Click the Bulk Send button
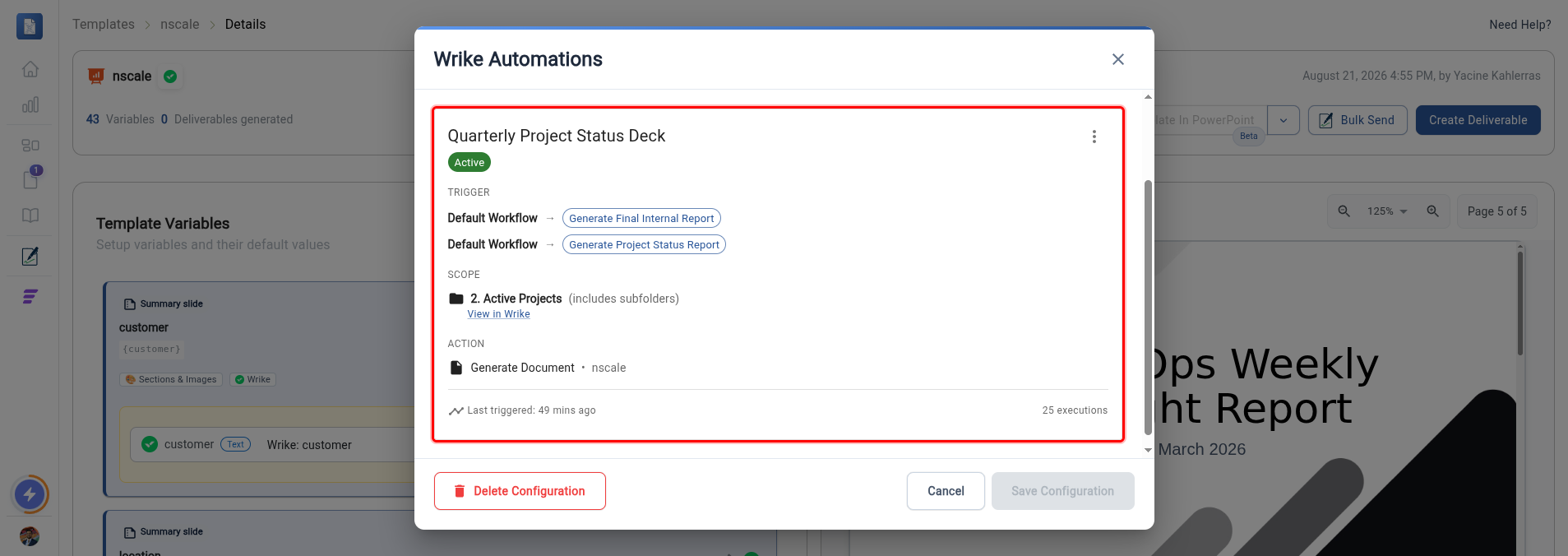 click(1358, 120)
